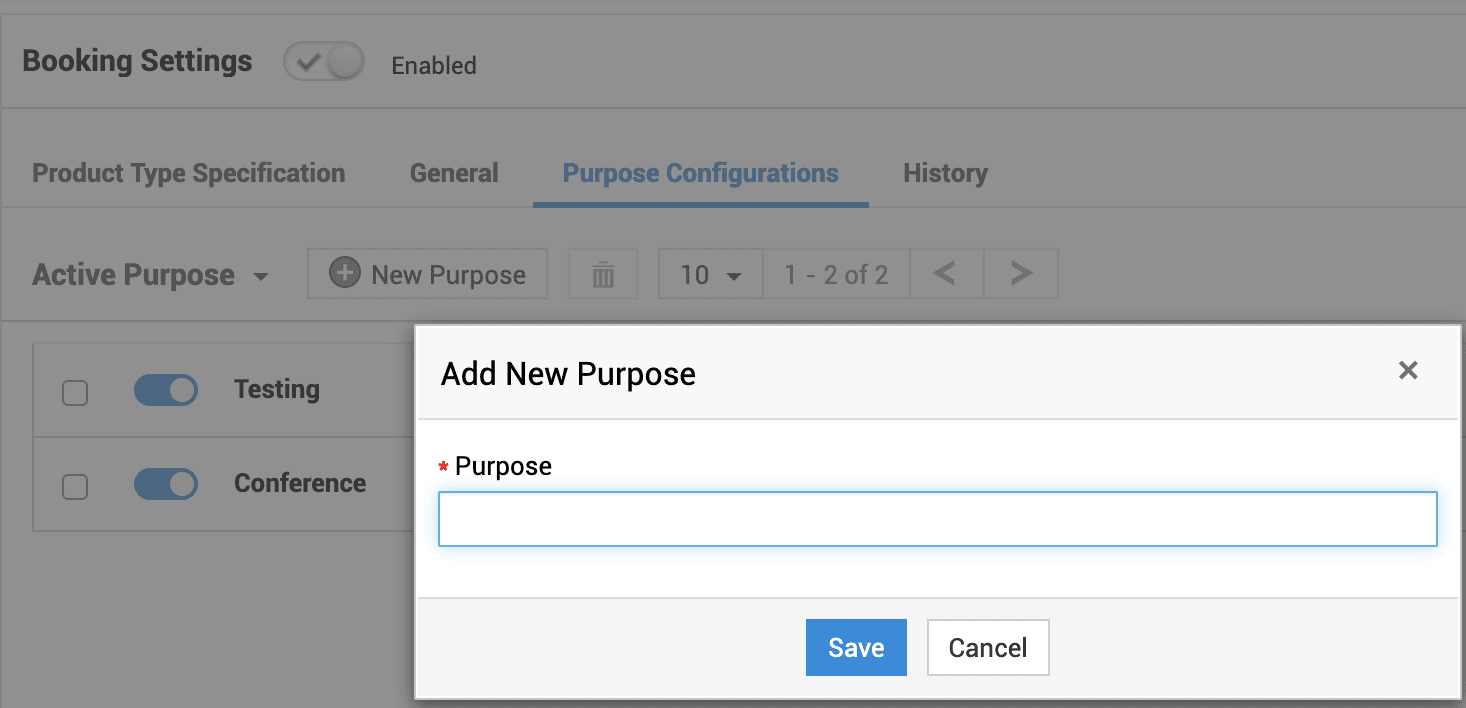Go to next page arrow
Image resolution: width=1466 pixels, height=708 pixels.
coord(1020,274)
